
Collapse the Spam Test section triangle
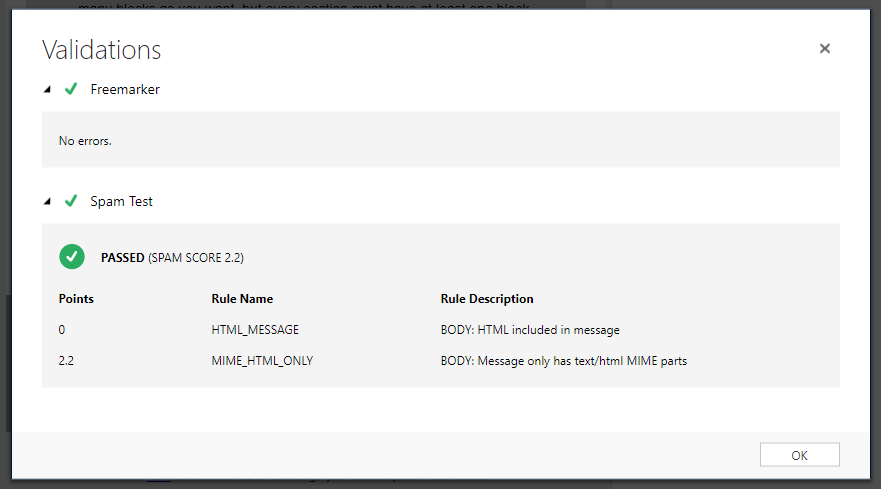47,202
